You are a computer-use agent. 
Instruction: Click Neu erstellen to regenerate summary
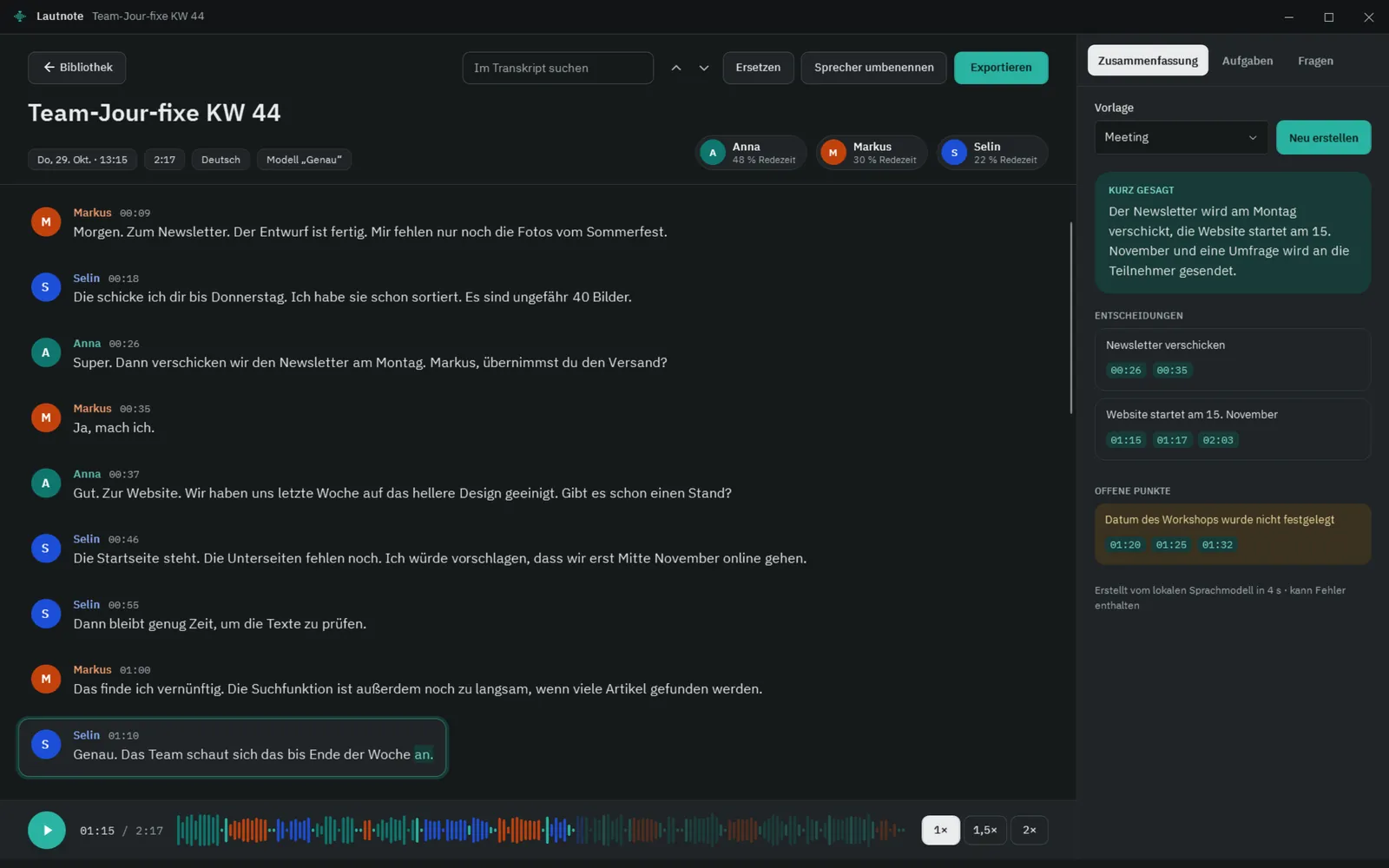tap(1323, 137)
